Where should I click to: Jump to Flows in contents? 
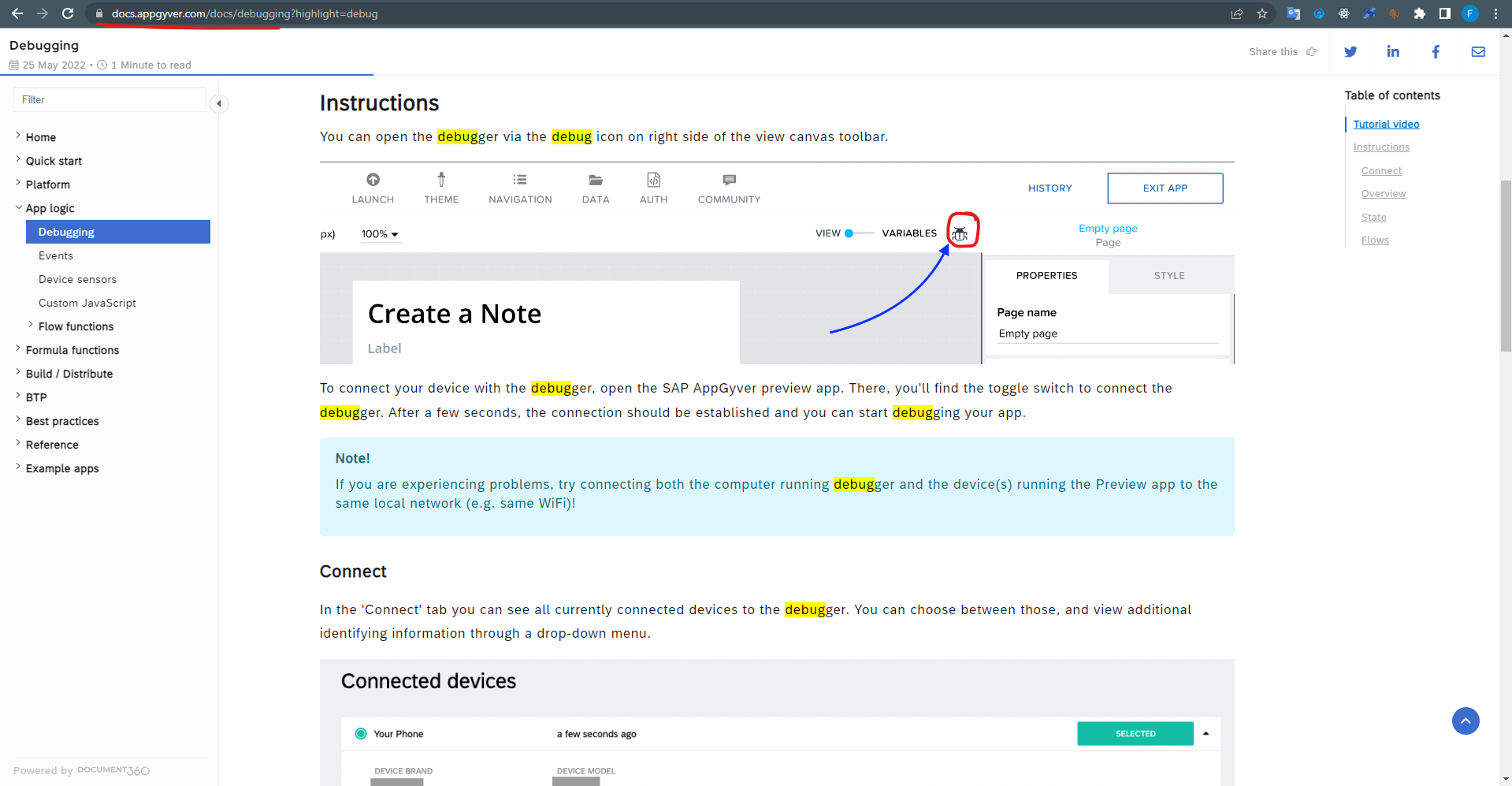pyautogui.click(x=1375, y=240)
